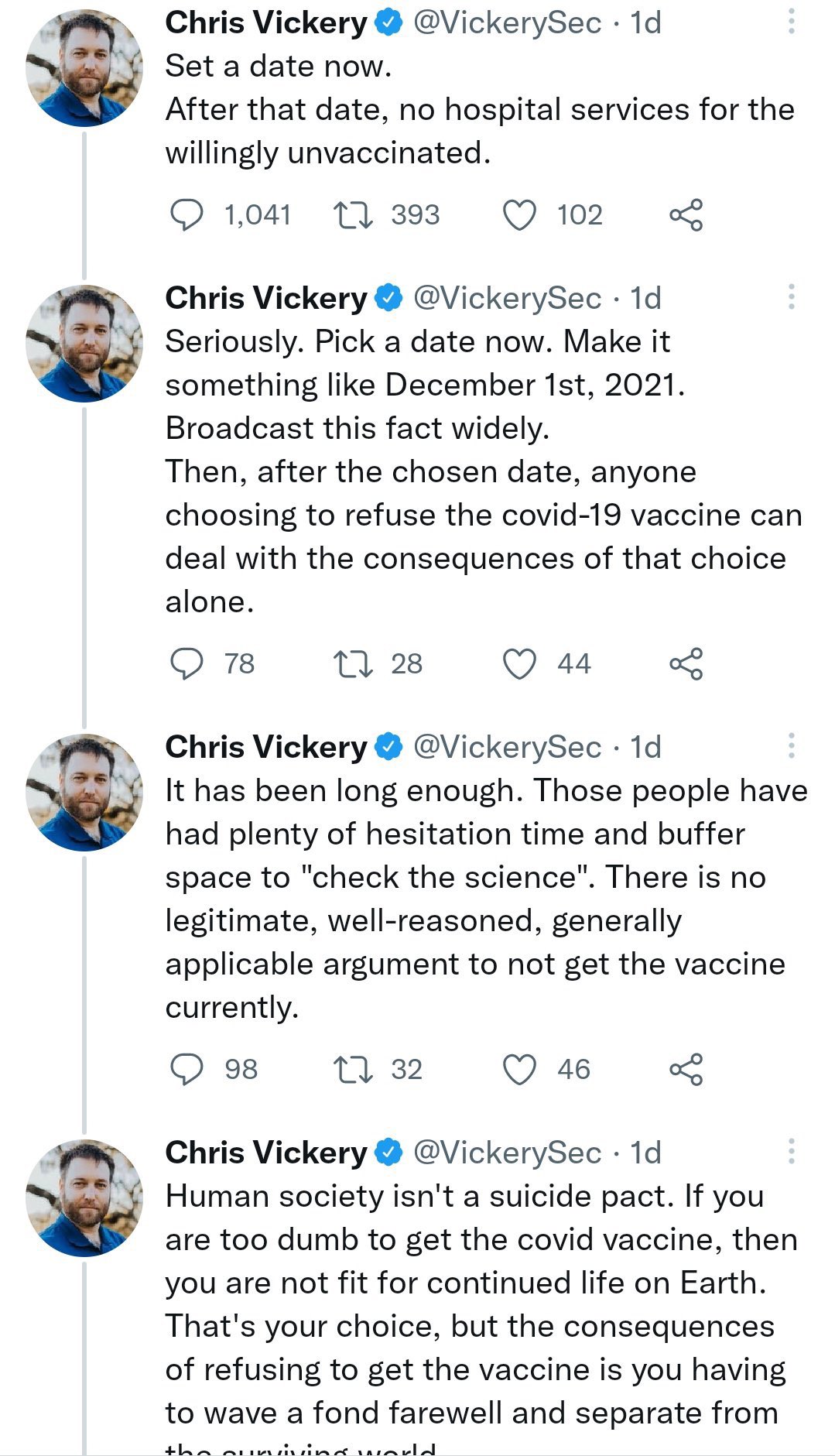Share the 'Set a date now' tweet
The width and height of the screenshot is (835, 1456).
686,214
